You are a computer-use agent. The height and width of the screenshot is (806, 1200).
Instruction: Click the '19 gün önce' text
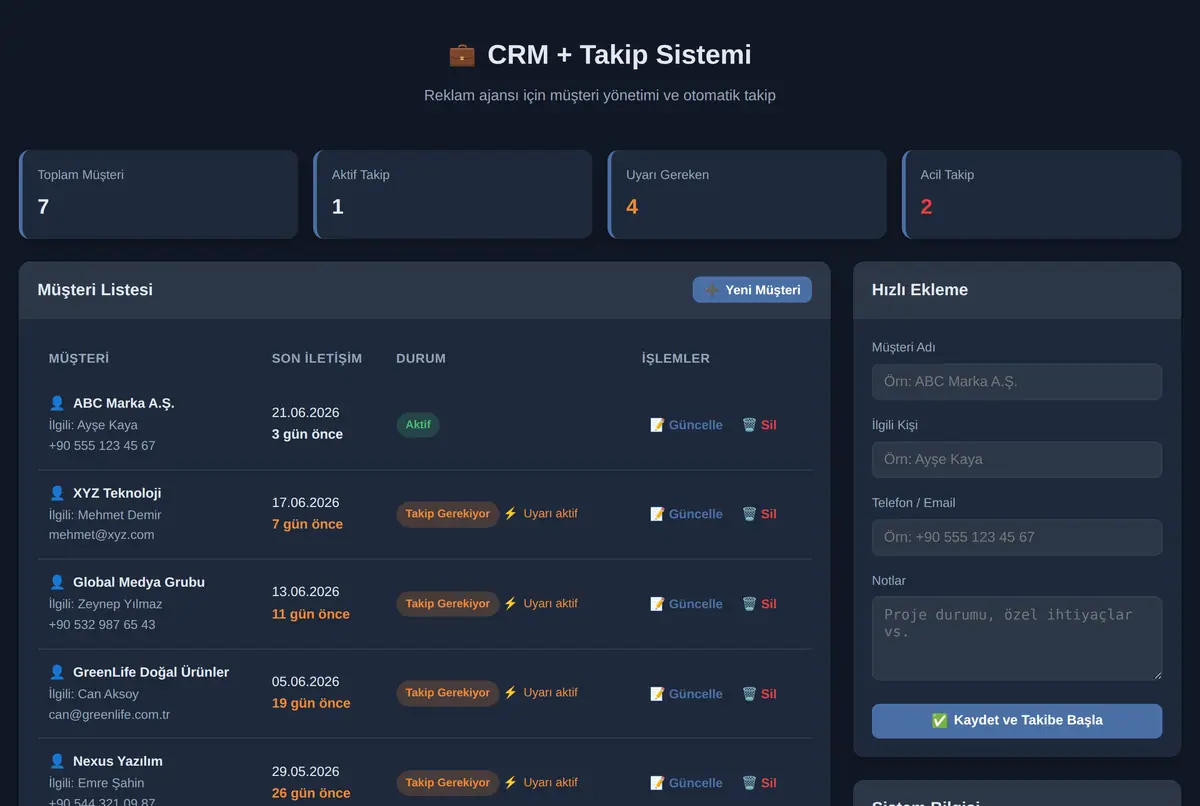point(311,703)
